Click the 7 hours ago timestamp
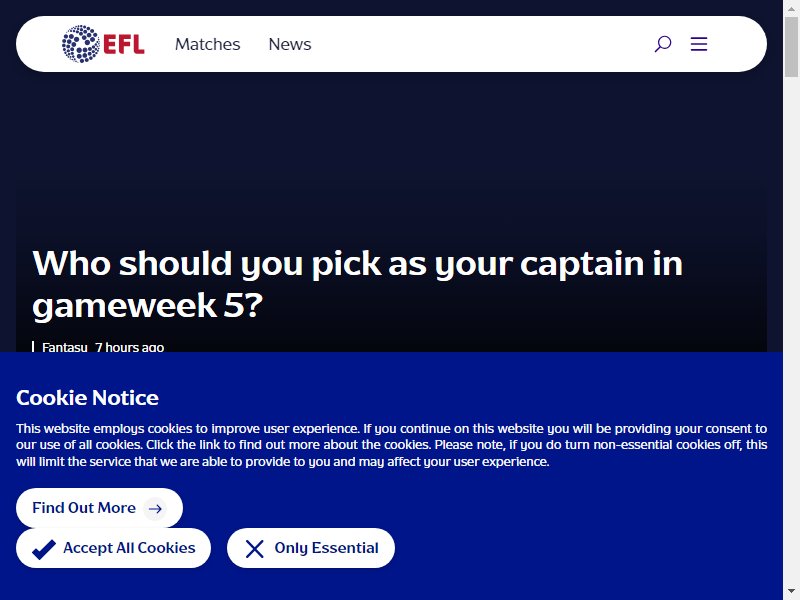Image resolution: width=800 pixels, height=600 pixels. tap(130, 347)
